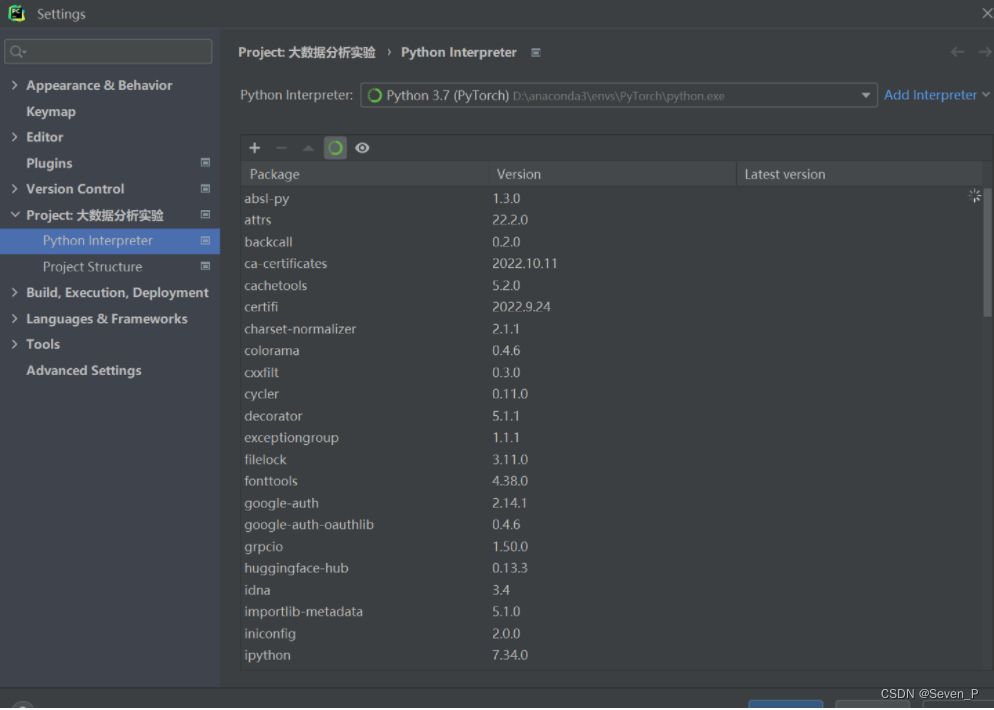994x710 pixels.
Task: Click project-settings icon next to Project: 大数据分析实验 in sidebar
Action: (205, 214)
